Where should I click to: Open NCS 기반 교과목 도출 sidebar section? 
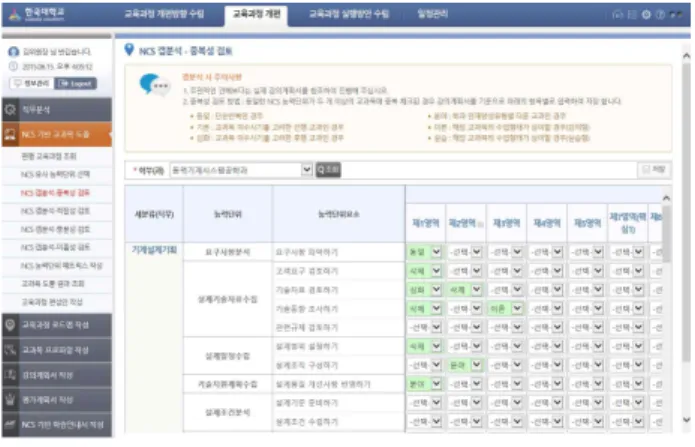pyautogui.click(x=57, y=134)
